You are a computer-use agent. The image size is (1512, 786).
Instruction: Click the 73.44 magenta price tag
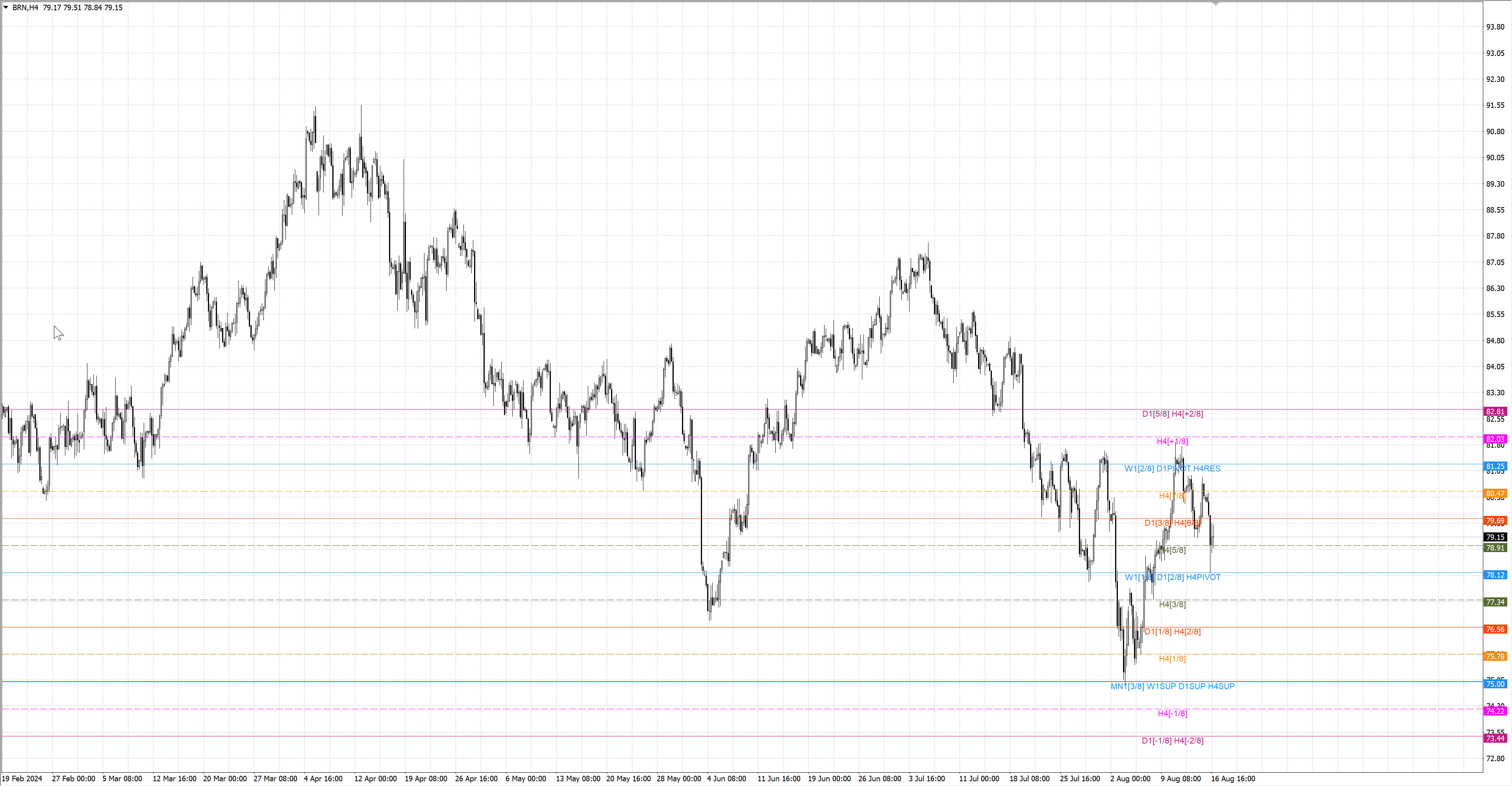pos(1494,738)
